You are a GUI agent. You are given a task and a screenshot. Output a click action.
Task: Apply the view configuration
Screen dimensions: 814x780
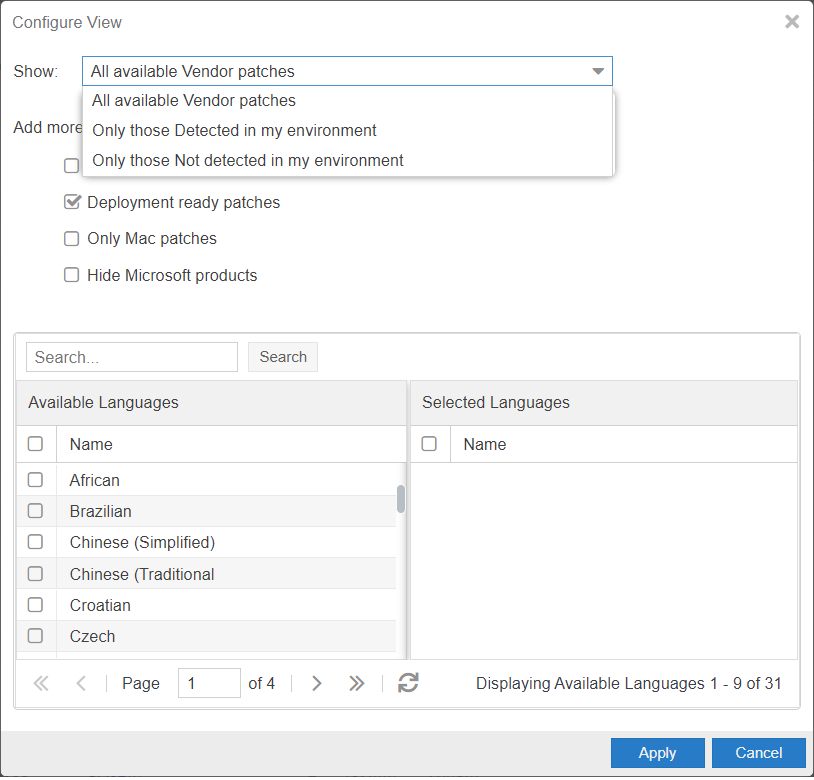657,753
